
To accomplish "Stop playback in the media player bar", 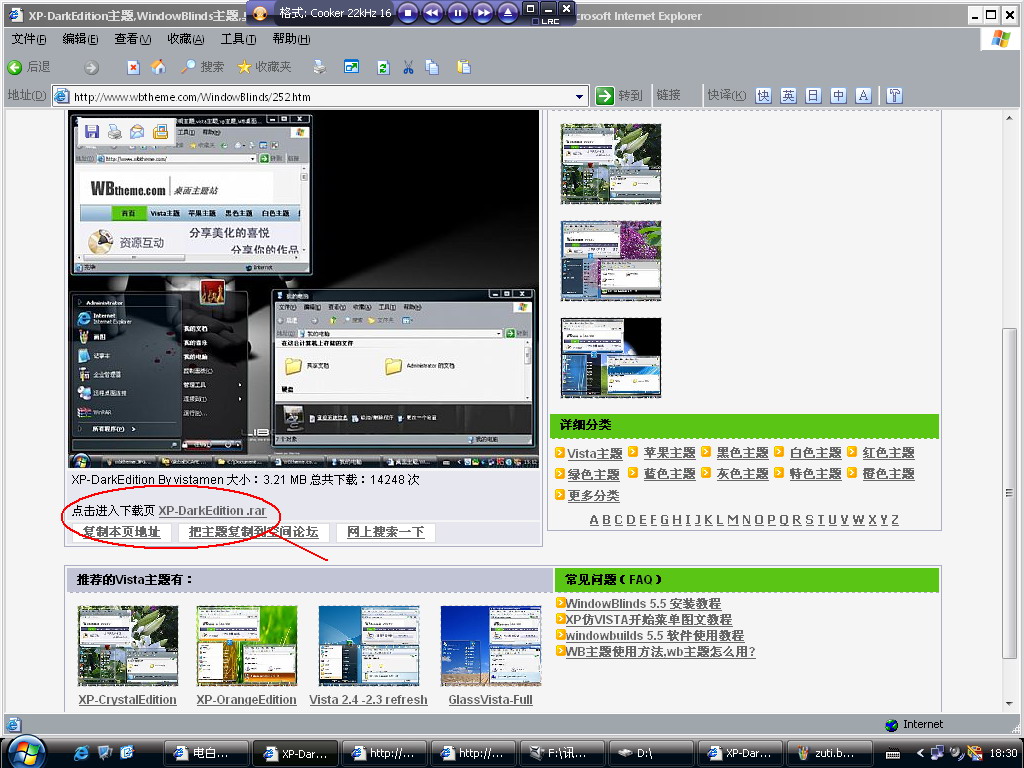I will click(407, 13).
